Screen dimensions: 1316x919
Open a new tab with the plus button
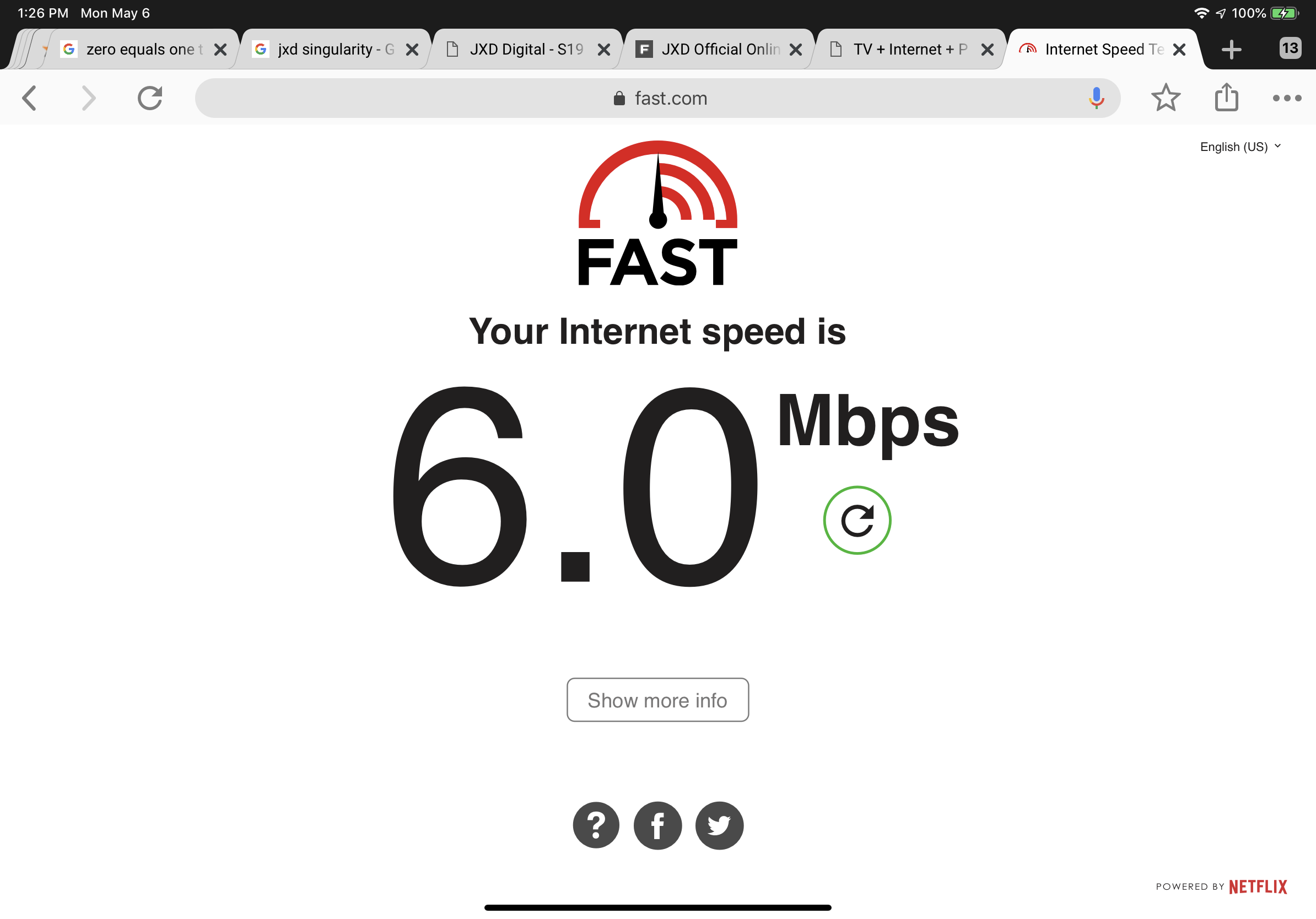tap(1232, 49)
